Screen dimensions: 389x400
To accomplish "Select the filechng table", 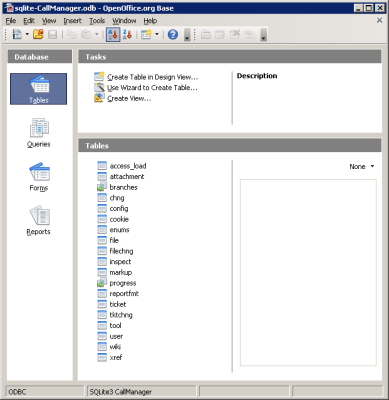I will pyautogui.click(x=121, y=251).
